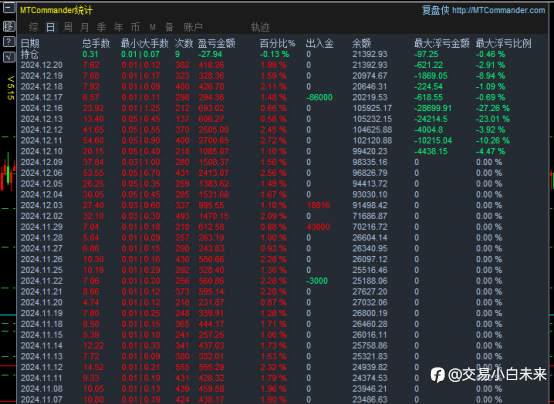The height and width of the screenshot is (404, 554).
Task: Click the -0.13 % percentage value
Action: (x=275, y=54)
